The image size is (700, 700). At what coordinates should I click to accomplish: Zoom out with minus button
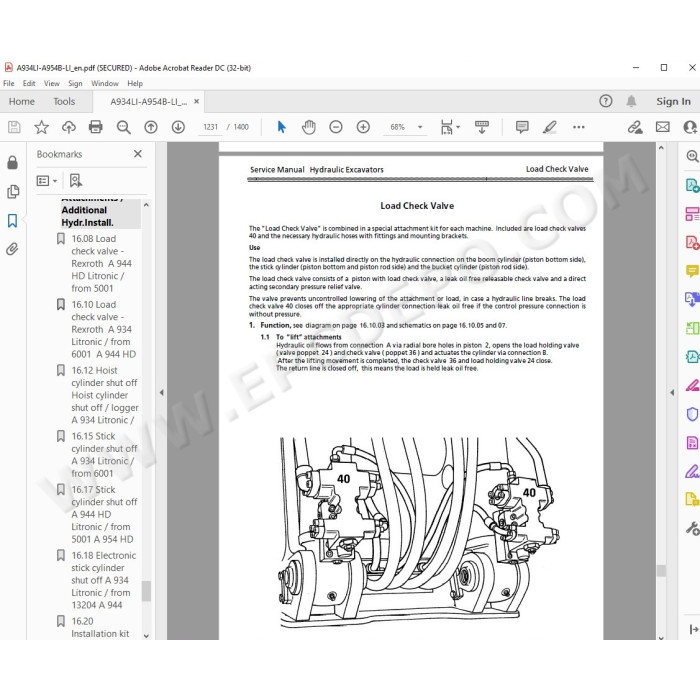coord(336,127)
